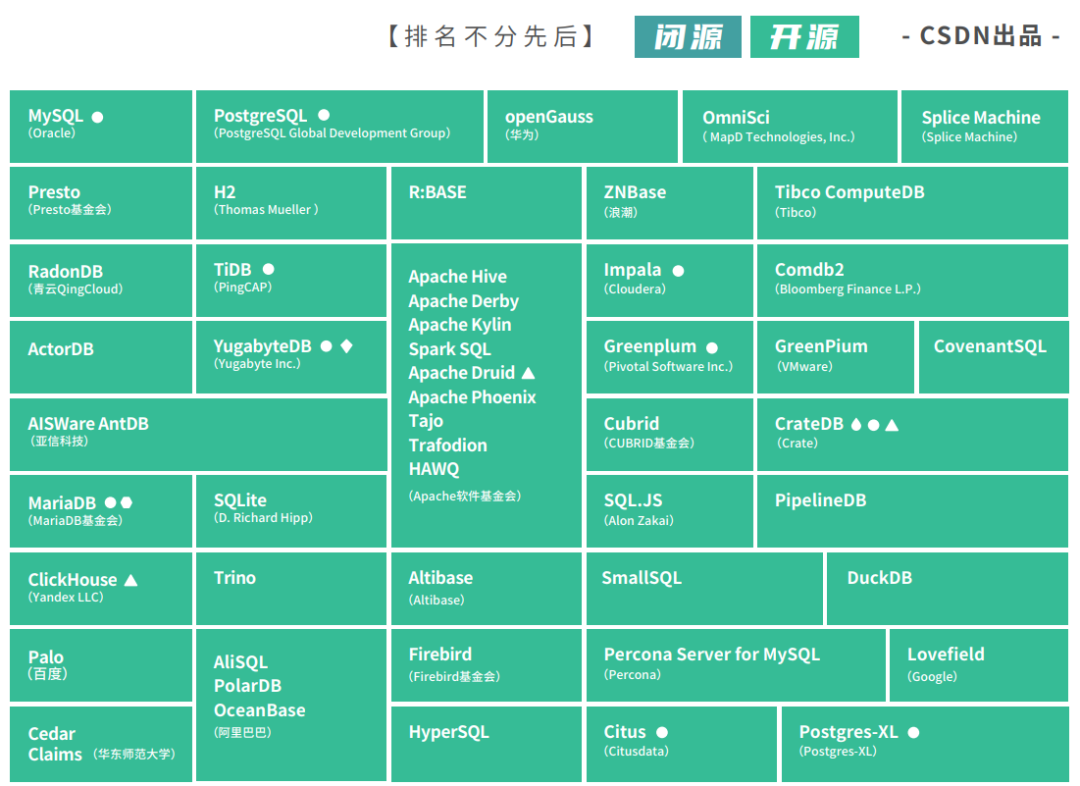Viewport: 1080px width, 786px height.
Task: Click the white dot beside MySQL
Action: point(97,117)
